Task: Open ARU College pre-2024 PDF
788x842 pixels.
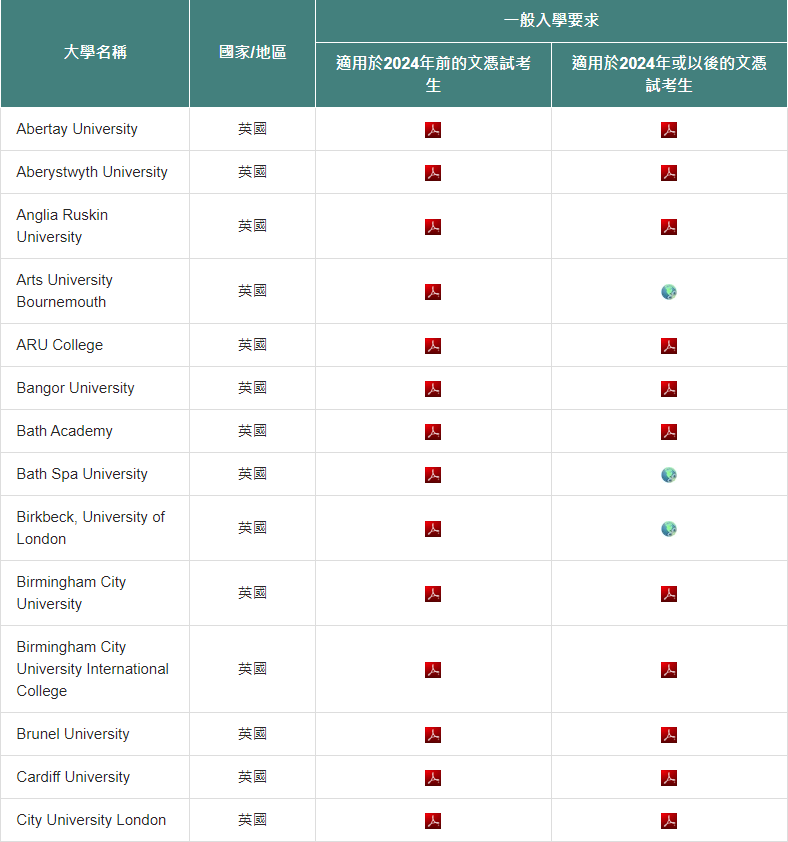Action: (433, 346)
